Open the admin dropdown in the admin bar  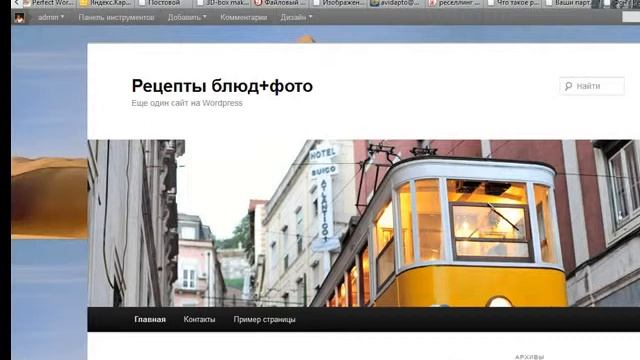coord(51,17)
